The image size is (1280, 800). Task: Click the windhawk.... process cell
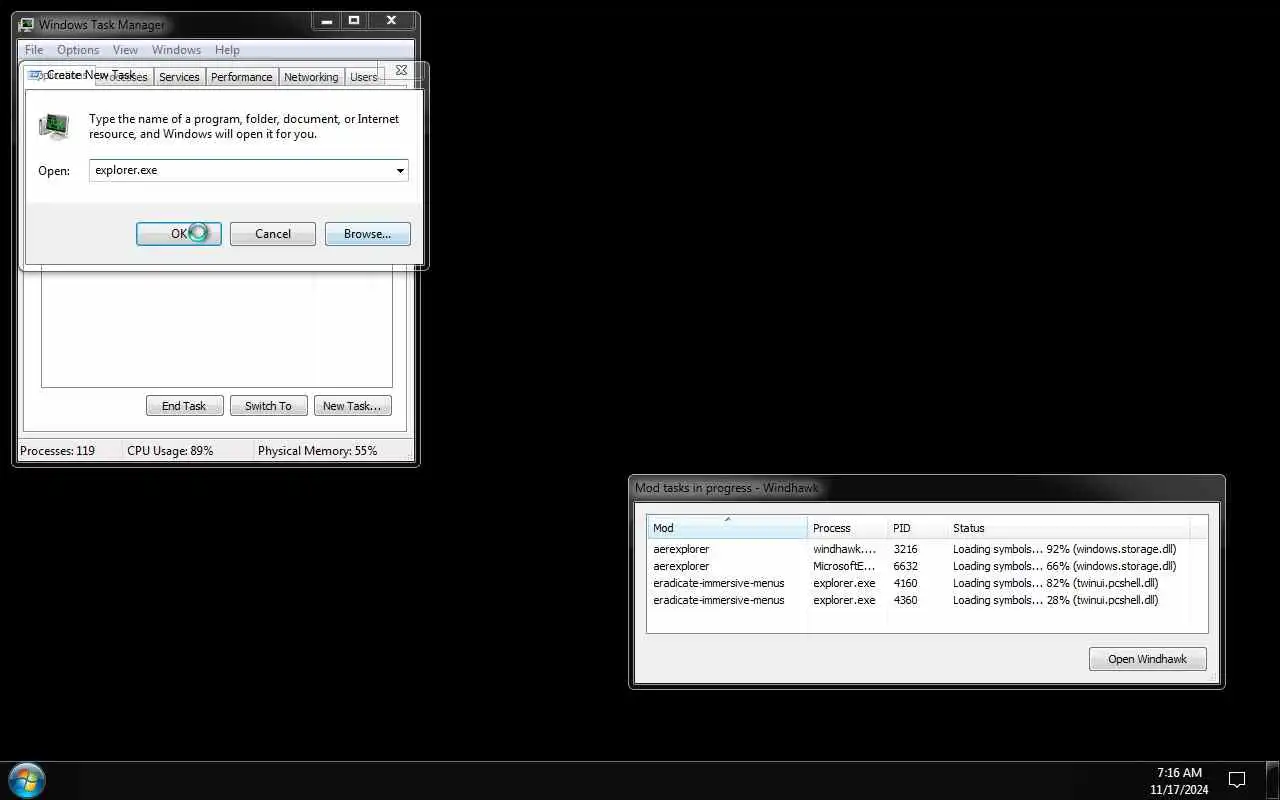point(844,549)
